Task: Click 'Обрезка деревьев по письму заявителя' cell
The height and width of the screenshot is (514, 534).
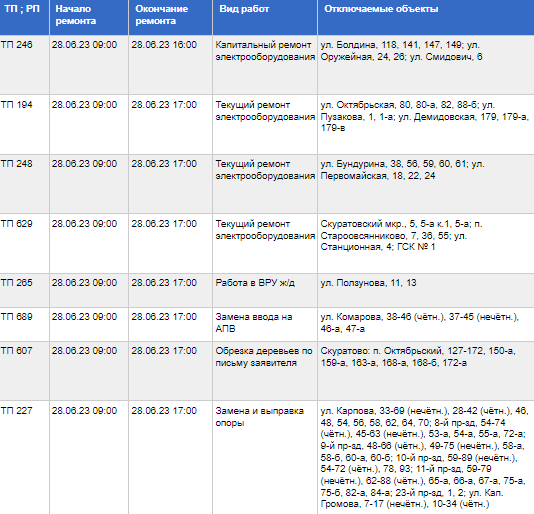Action: pyautogui.click(x=265, y=371)
